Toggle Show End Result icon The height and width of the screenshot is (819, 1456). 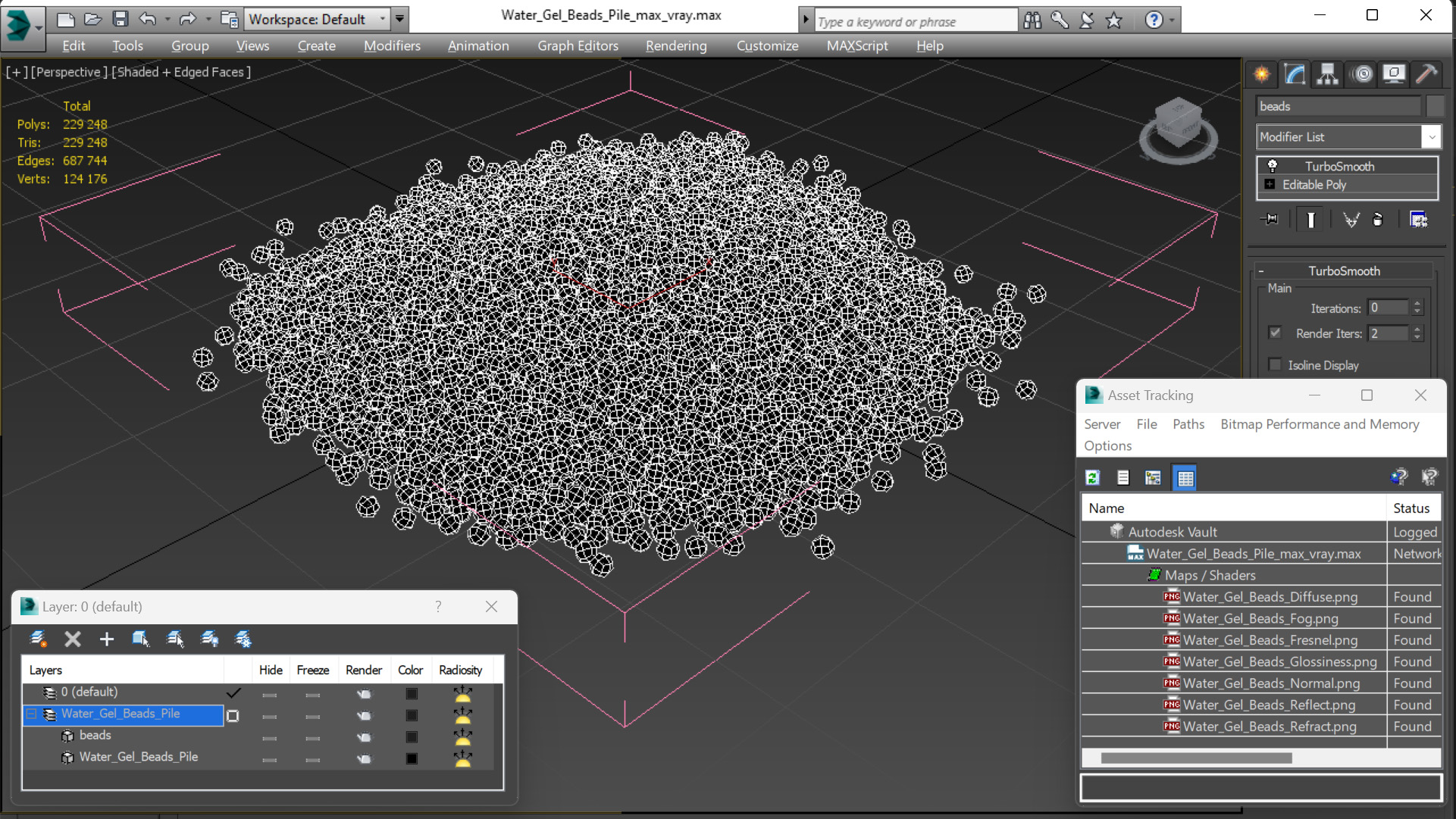click(x=1310, y=220)
